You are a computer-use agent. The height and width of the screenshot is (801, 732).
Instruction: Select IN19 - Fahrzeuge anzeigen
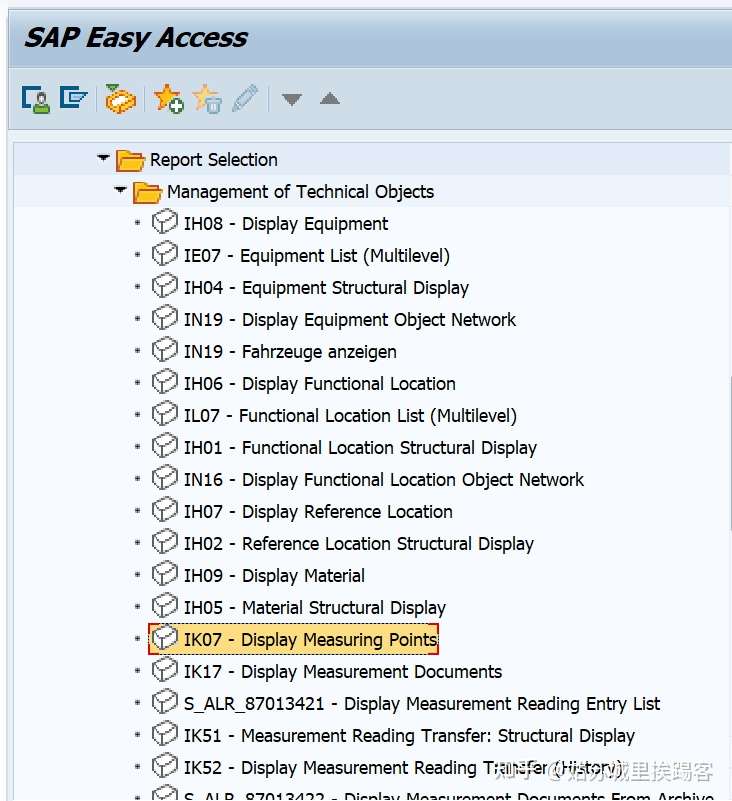pos(290,352)
